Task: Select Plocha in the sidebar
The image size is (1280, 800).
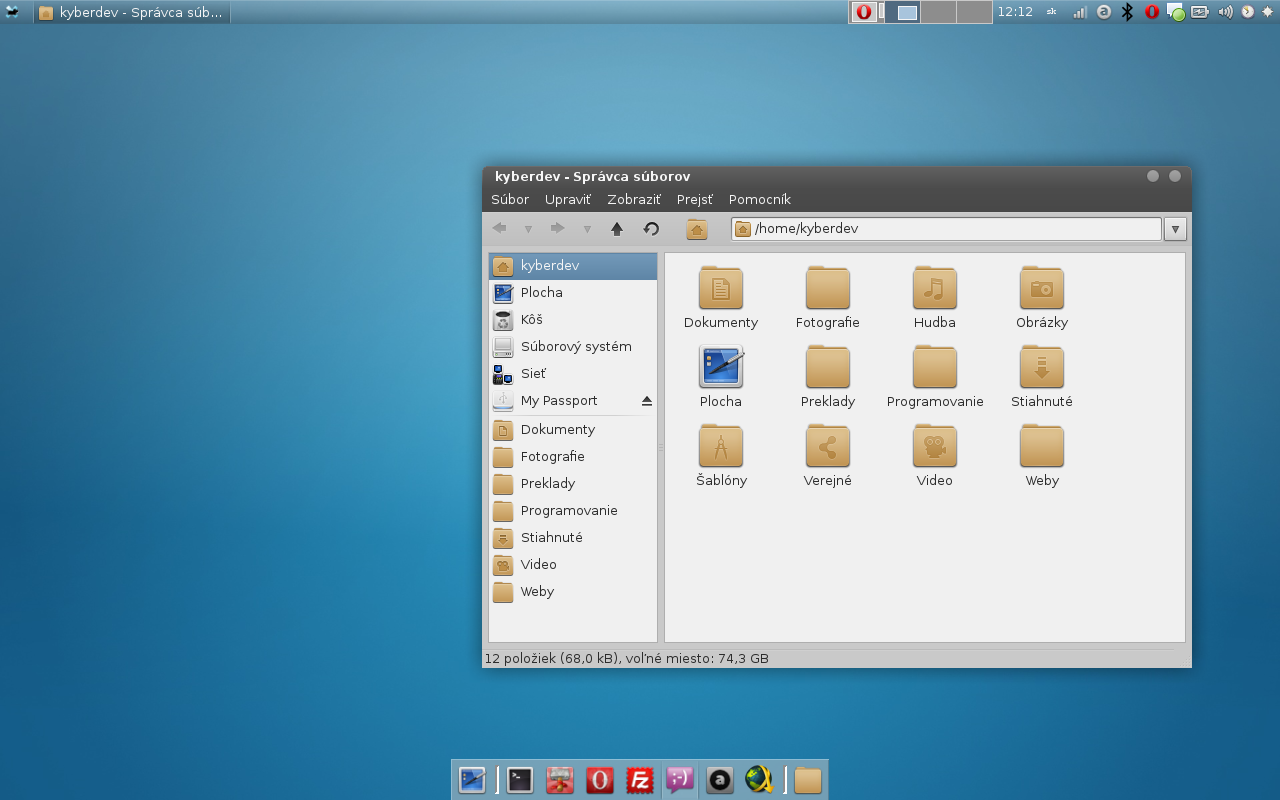Action: (573, 293)
